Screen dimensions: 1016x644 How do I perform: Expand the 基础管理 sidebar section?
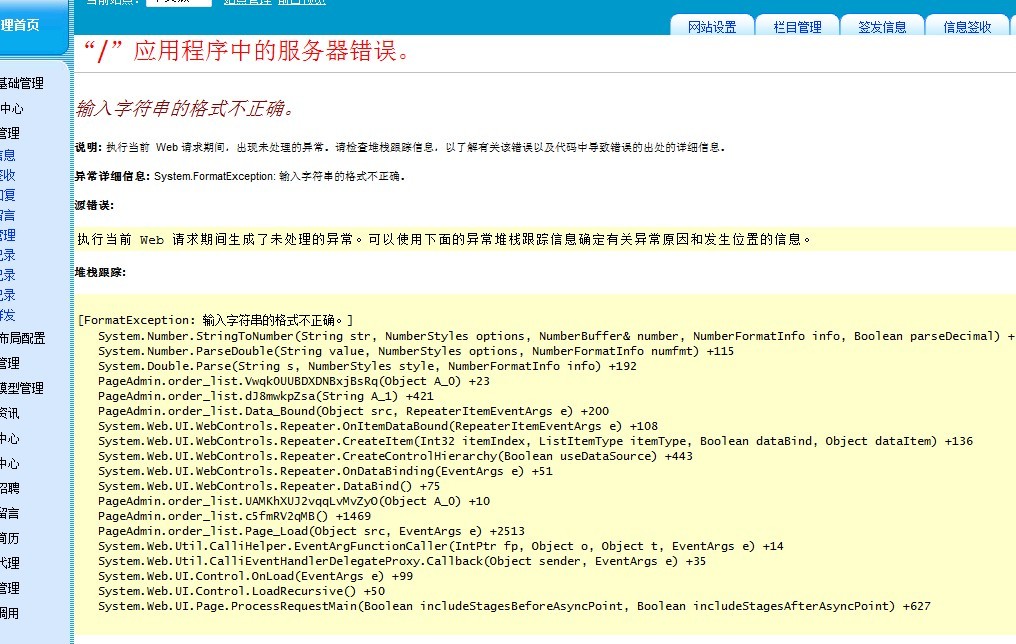click(x=22, y=84)
